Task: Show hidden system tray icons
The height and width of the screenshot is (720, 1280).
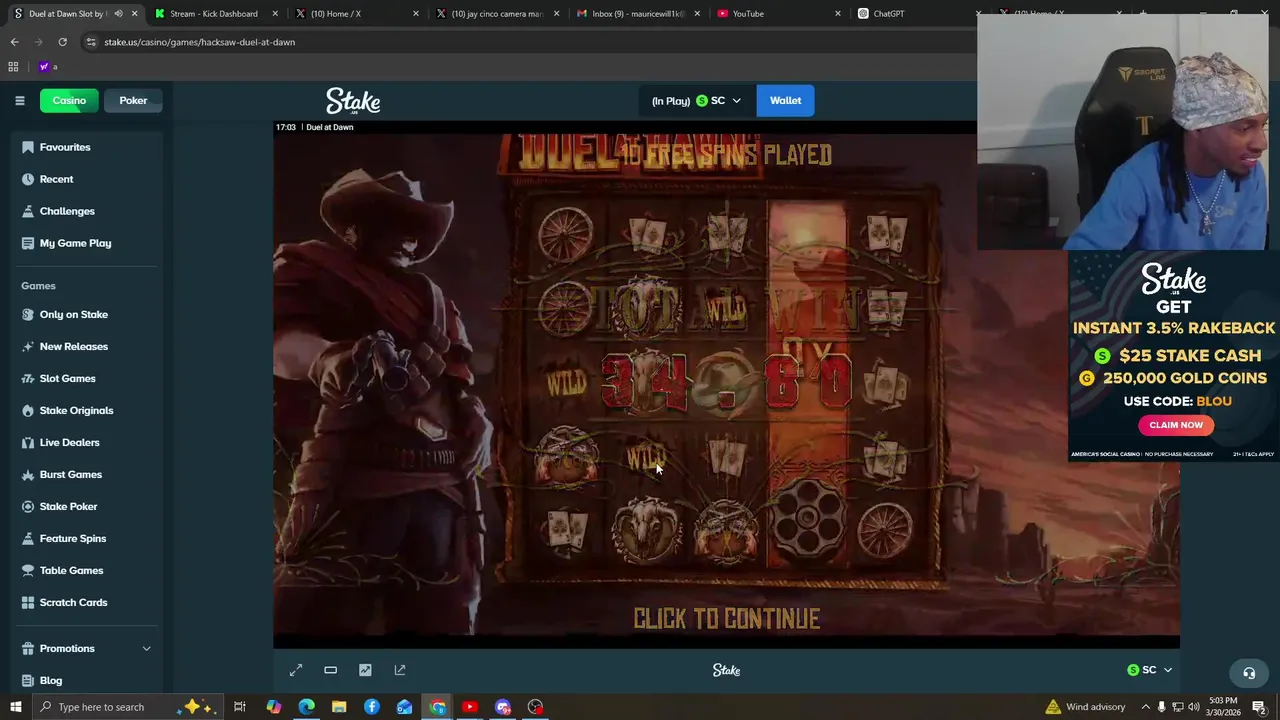Action: pyautogui.click(x=1145, y=707)
